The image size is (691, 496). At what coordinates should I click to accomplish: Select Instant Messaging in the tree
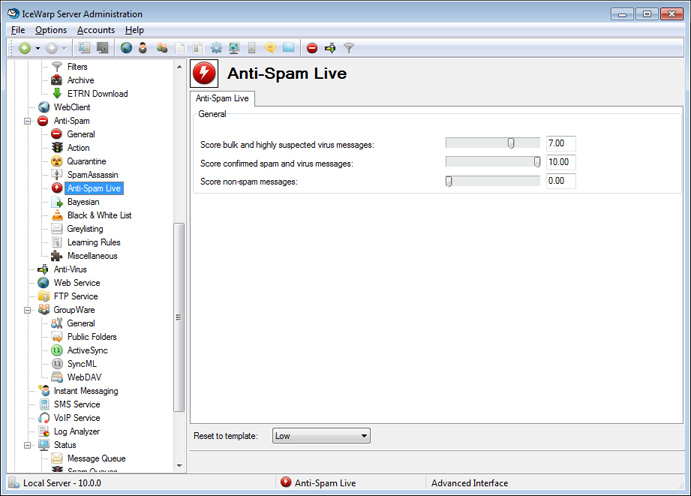85,391
